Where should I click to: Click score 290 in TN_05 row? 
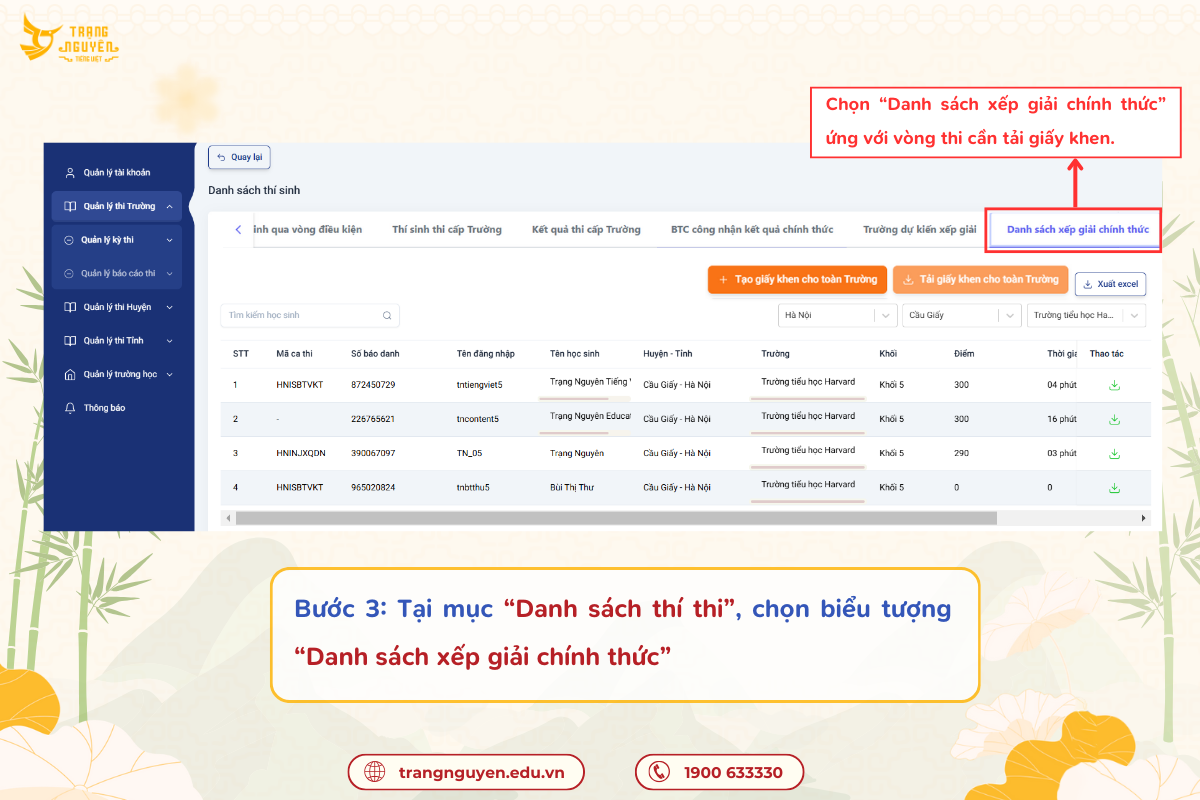(x=961, y=453)
